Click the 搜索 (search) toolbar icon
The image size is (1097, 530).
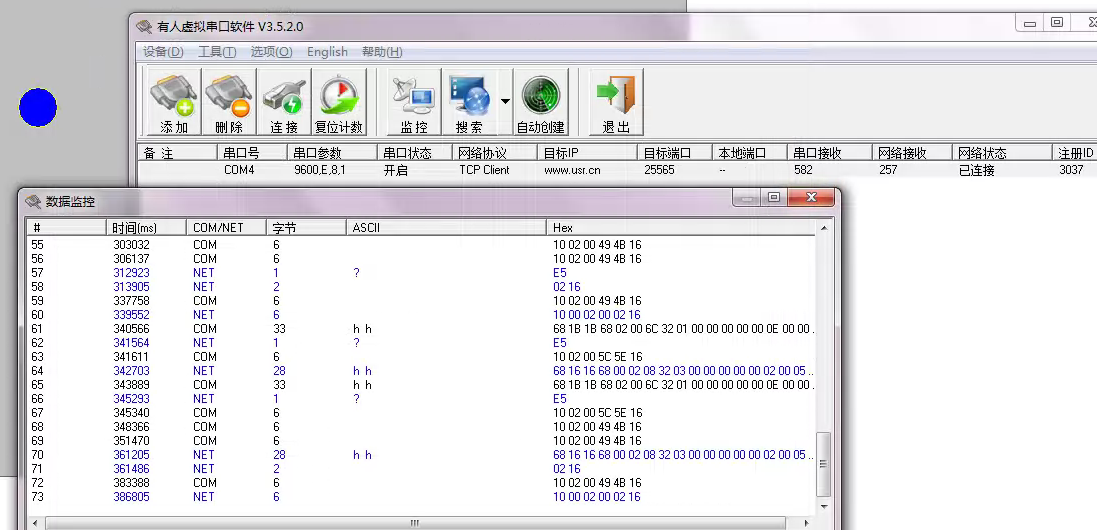(469, 102)
